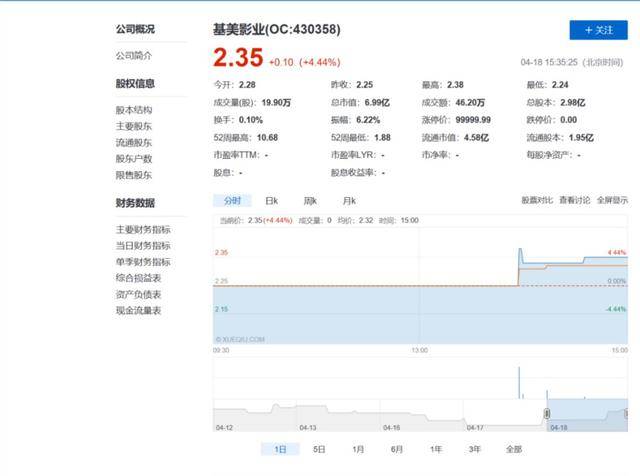
Task: Select the 1日 time range
Action: 280,449
